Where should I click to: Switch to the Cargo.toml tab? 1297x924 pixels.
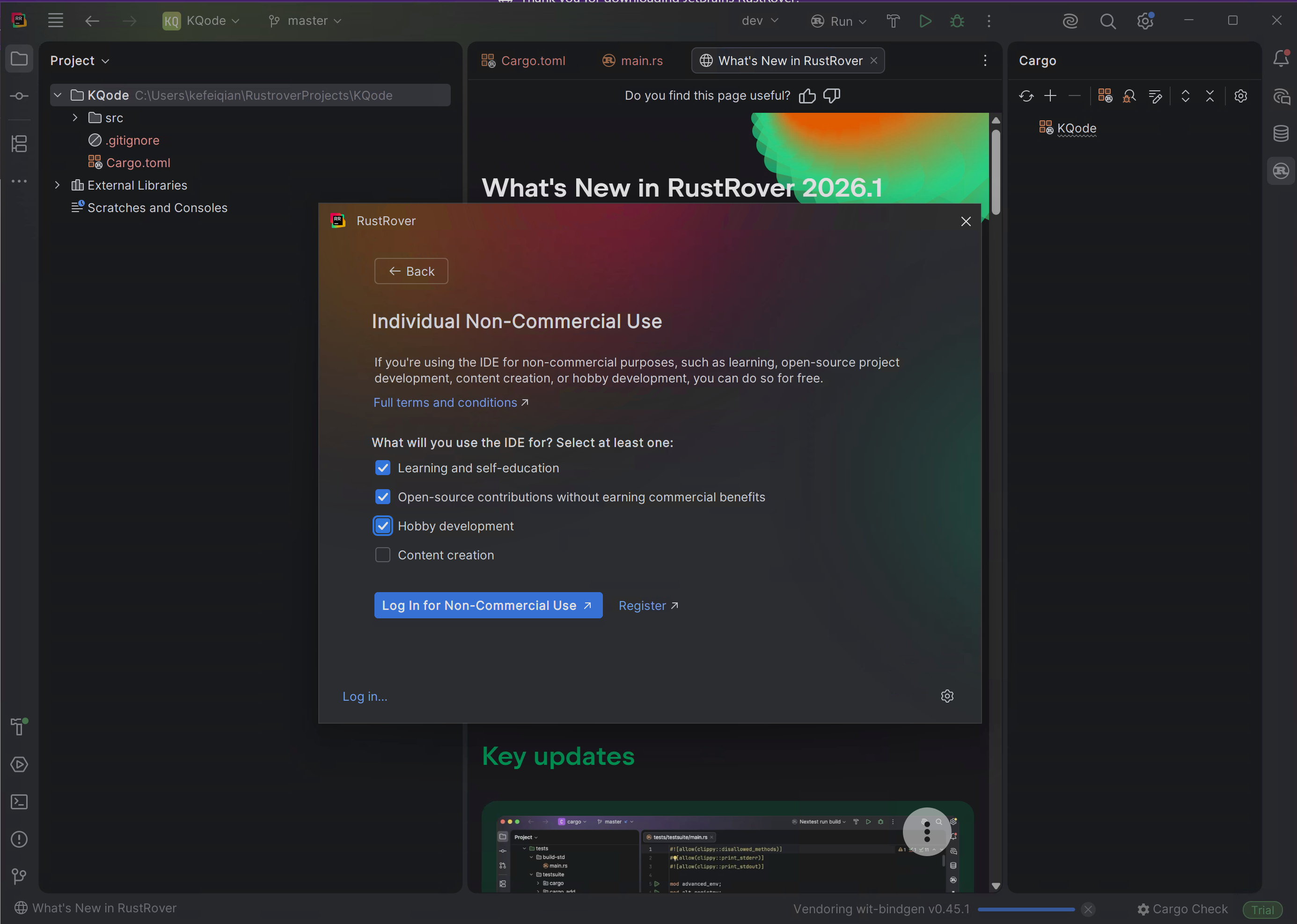[x=523, y=61]
